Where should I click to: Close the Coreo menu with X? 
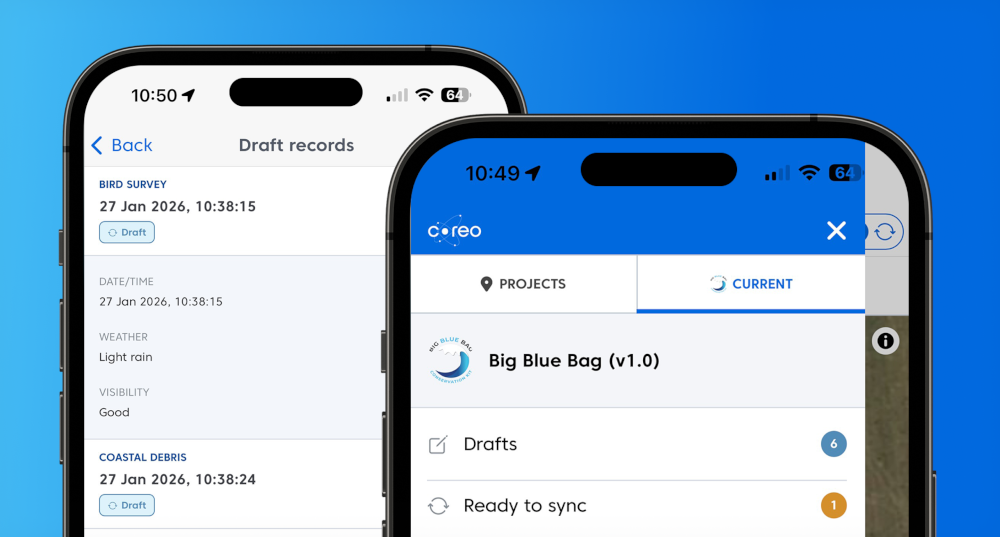836,231
